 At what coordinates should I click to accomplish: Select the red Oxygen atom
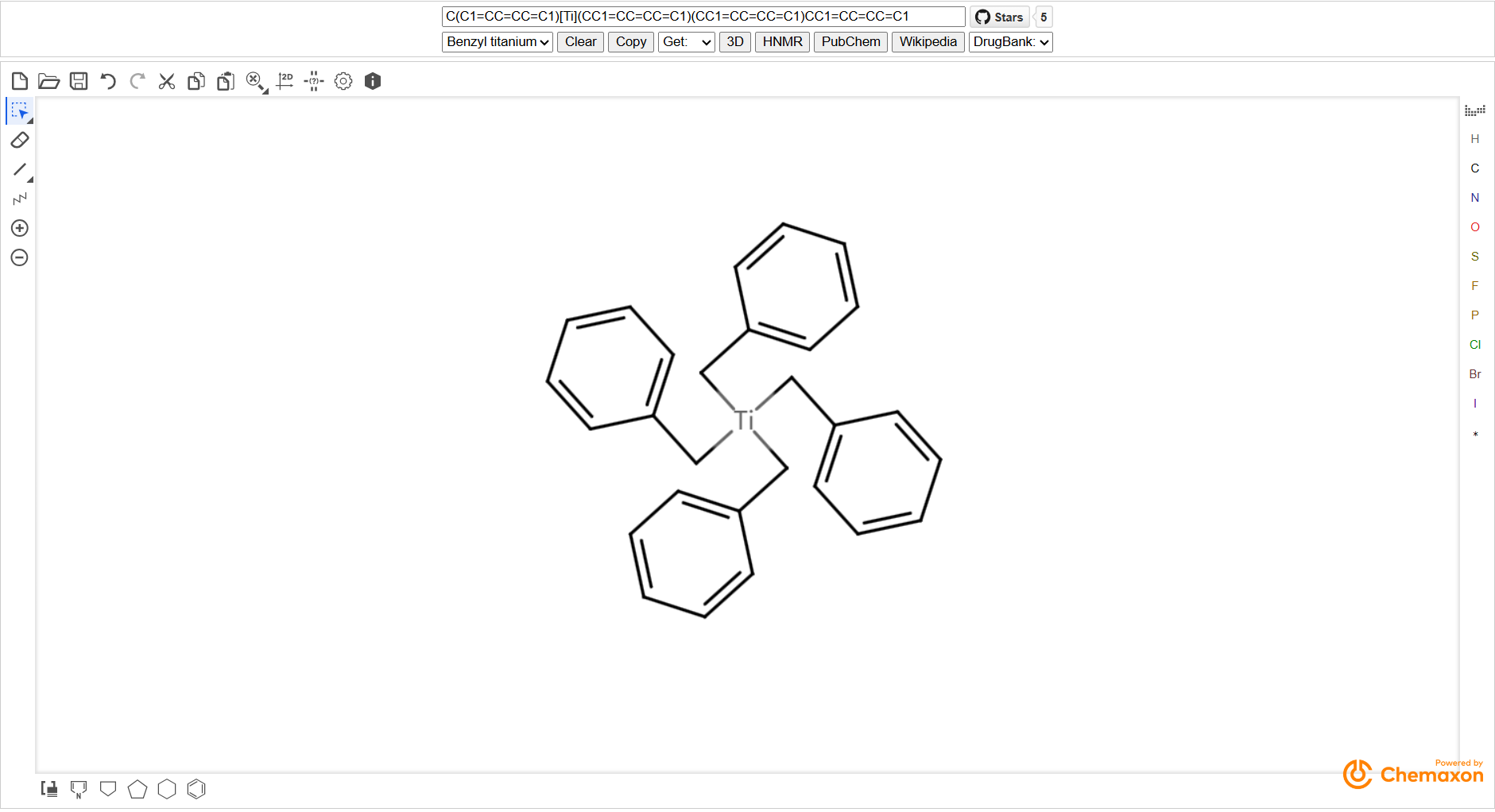1475,227
